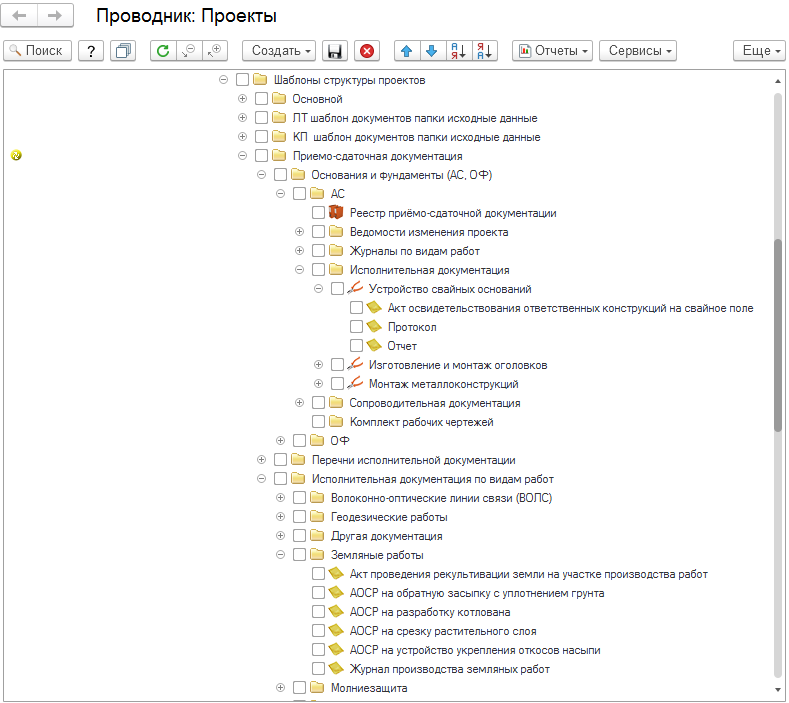Select АОСР на устройство укрепления откосов насыпи
Screen dimensions: 789x703
click(475, 650)
